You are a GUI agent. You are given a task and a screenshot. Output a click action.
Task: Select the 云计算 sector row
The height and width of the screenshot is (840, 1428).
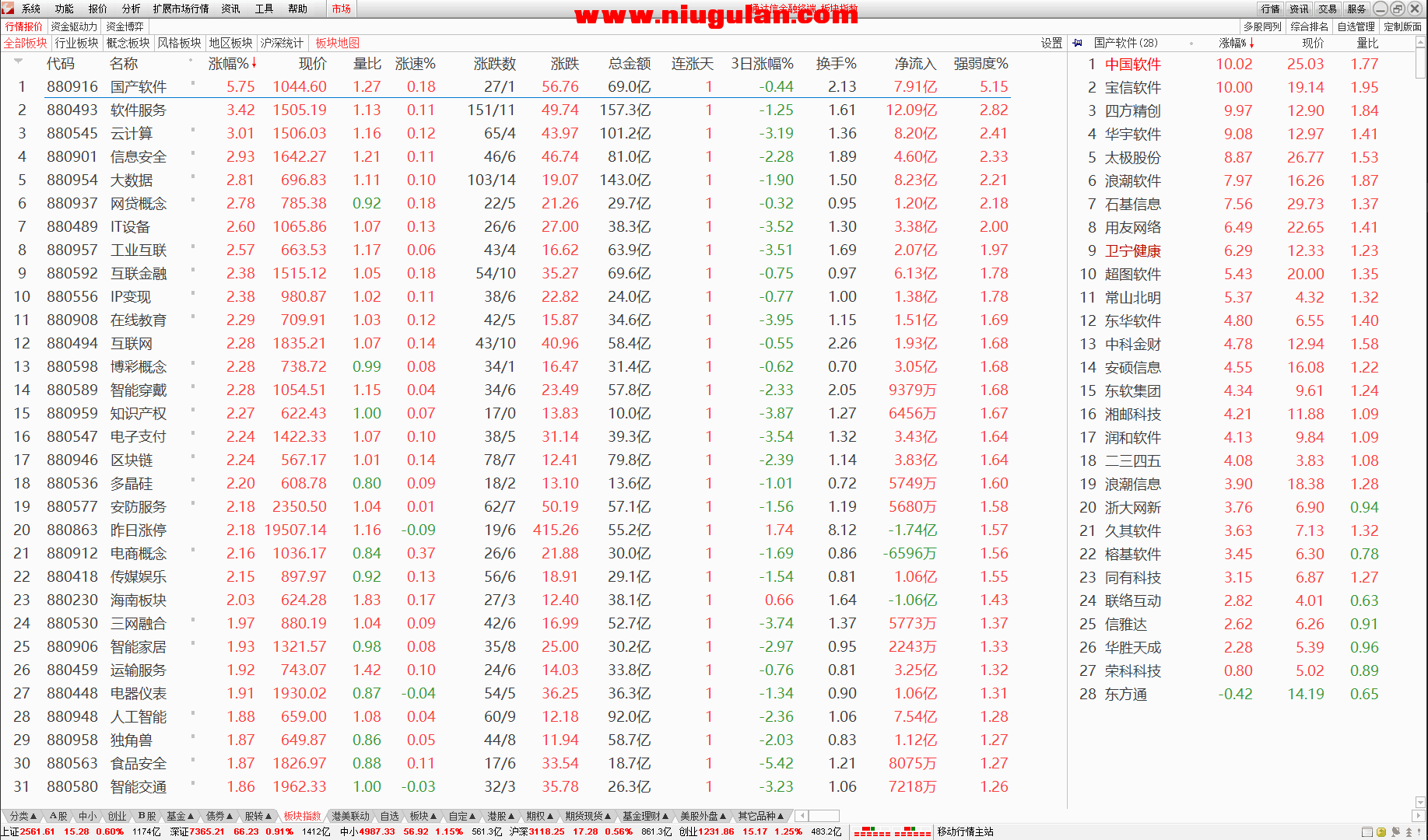point(506,133)
